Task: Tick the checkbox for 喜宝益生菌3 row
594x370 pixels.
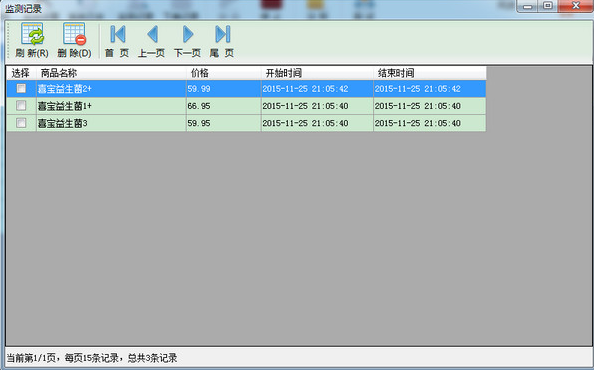Action: pyautogui.click(x=21, y=123)
